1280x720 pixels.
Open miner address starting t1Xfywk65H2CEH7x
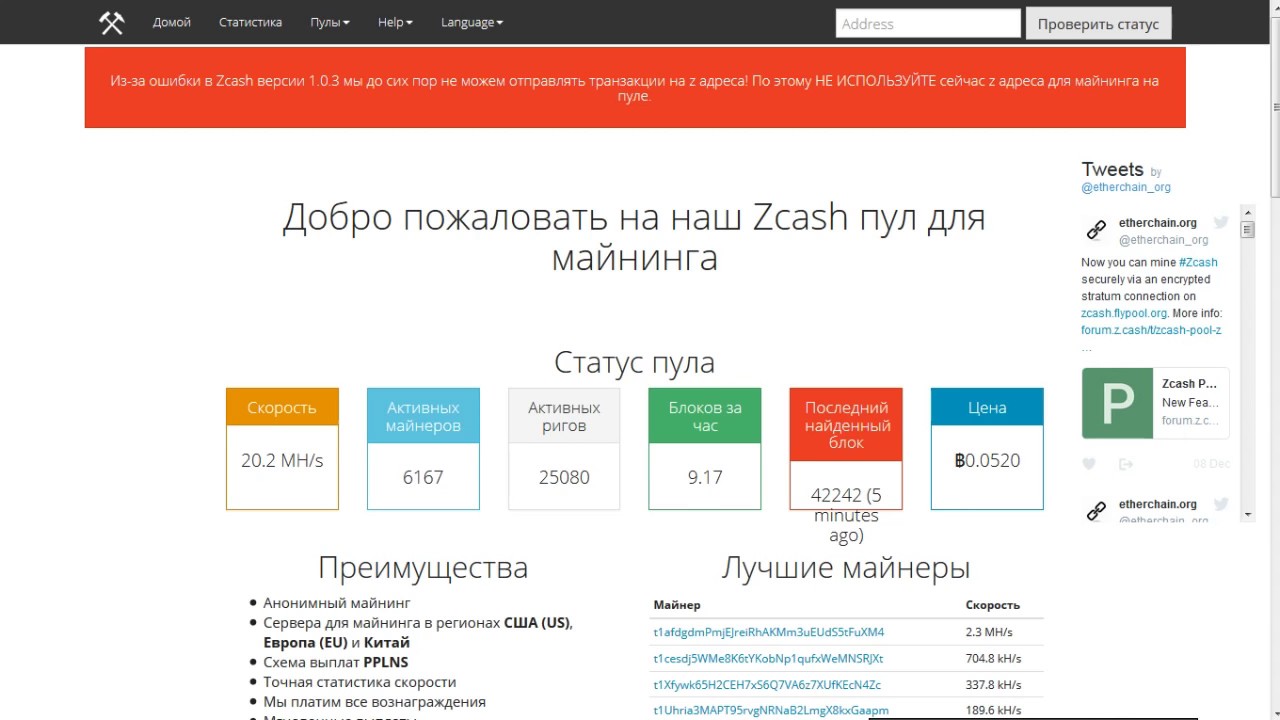767,684
